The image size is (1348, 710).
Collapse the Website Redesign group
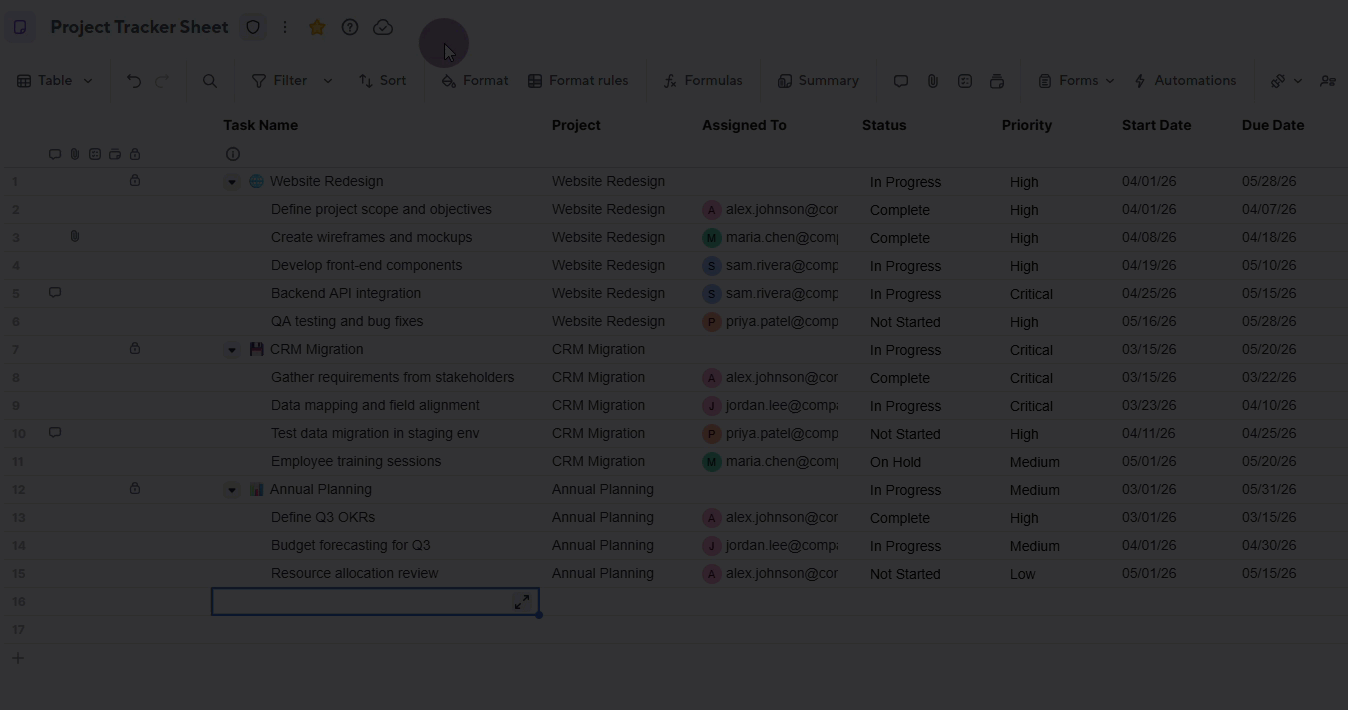232,182
